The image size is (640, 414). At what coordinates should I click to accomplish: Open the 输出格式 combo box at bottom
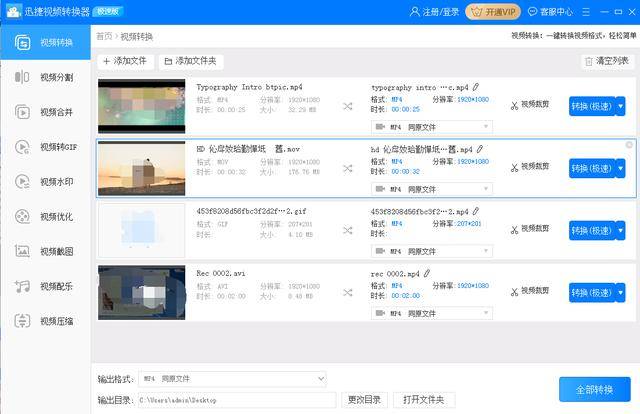[232, 379]
